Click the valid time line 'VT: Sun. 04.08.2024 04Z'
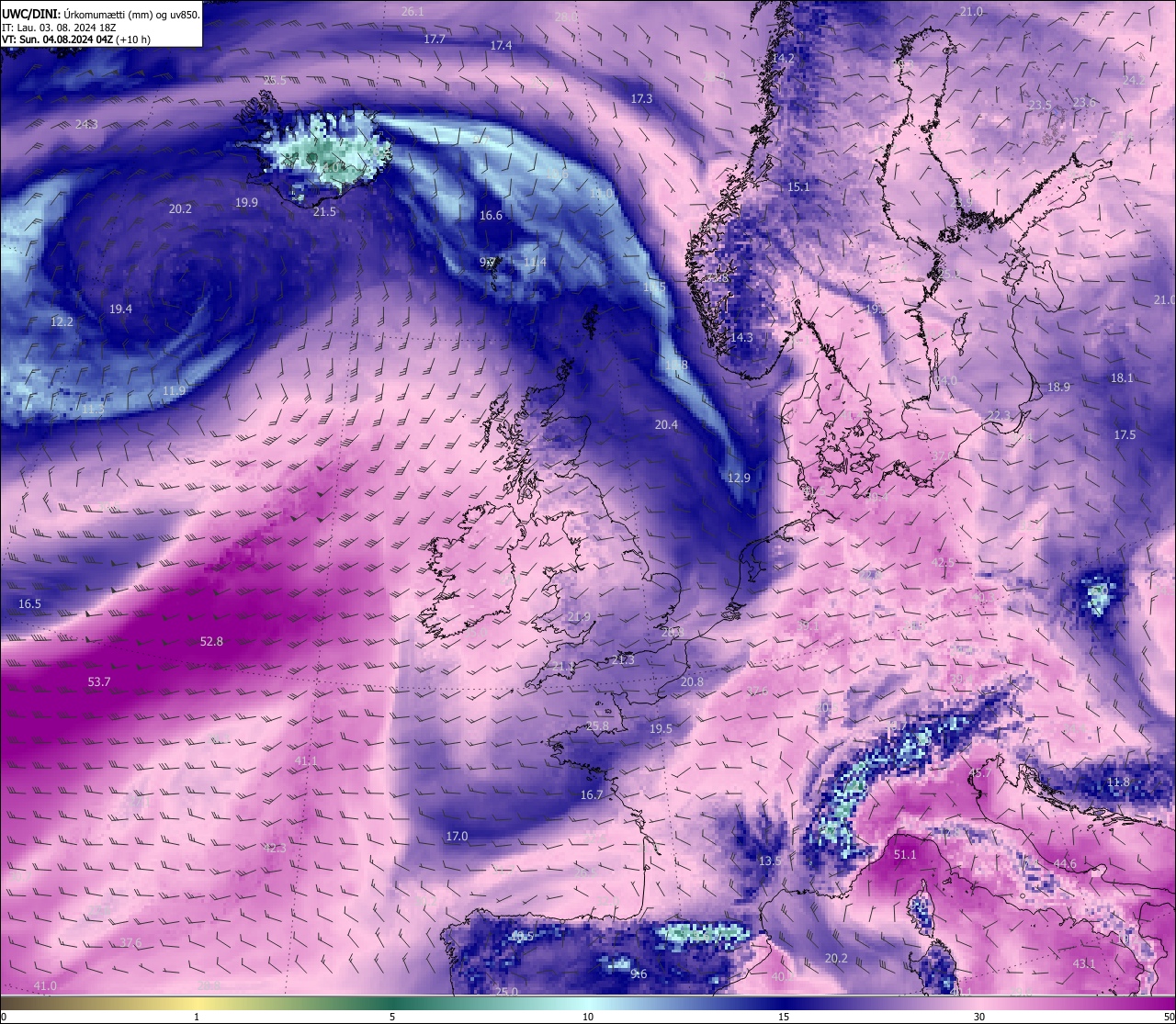 [58, 39]
